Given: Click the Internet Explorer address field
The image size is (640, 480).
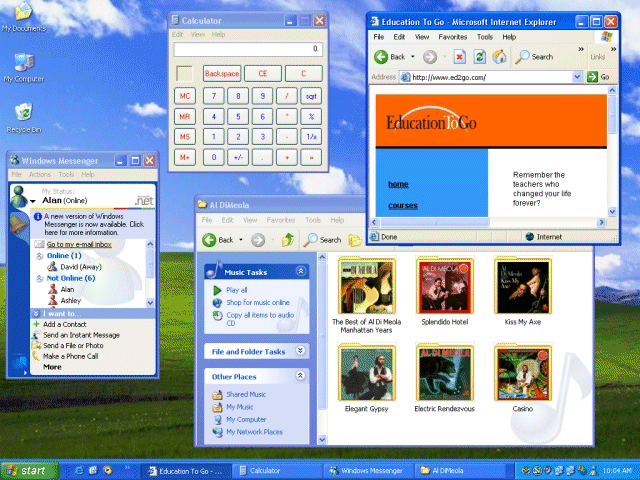Looking at the screenshot, I should (x=491, y=77).
